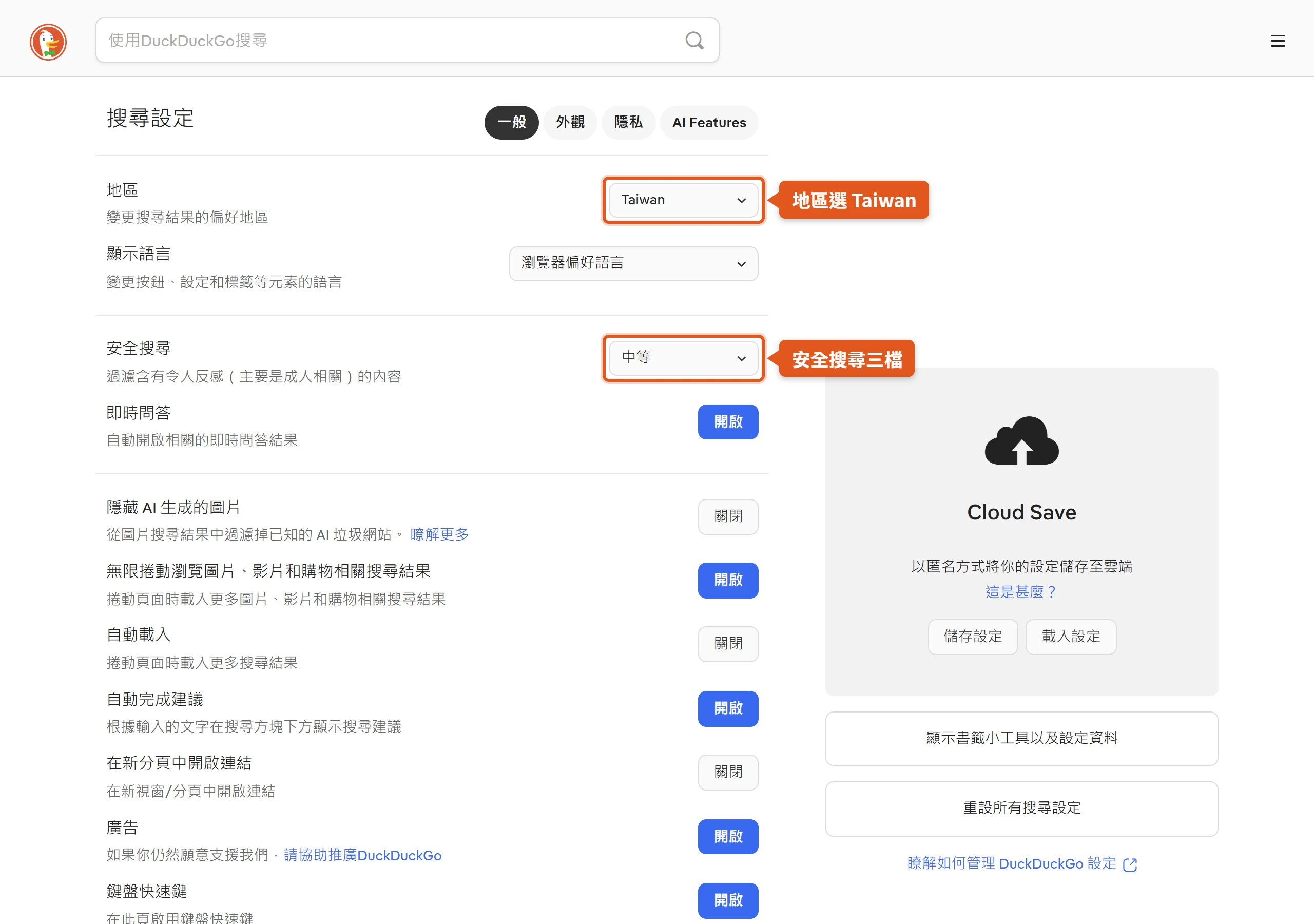Open the AI Features tab
The image size is (1314, 924).
pyautogui.click(x=708, y=123)
